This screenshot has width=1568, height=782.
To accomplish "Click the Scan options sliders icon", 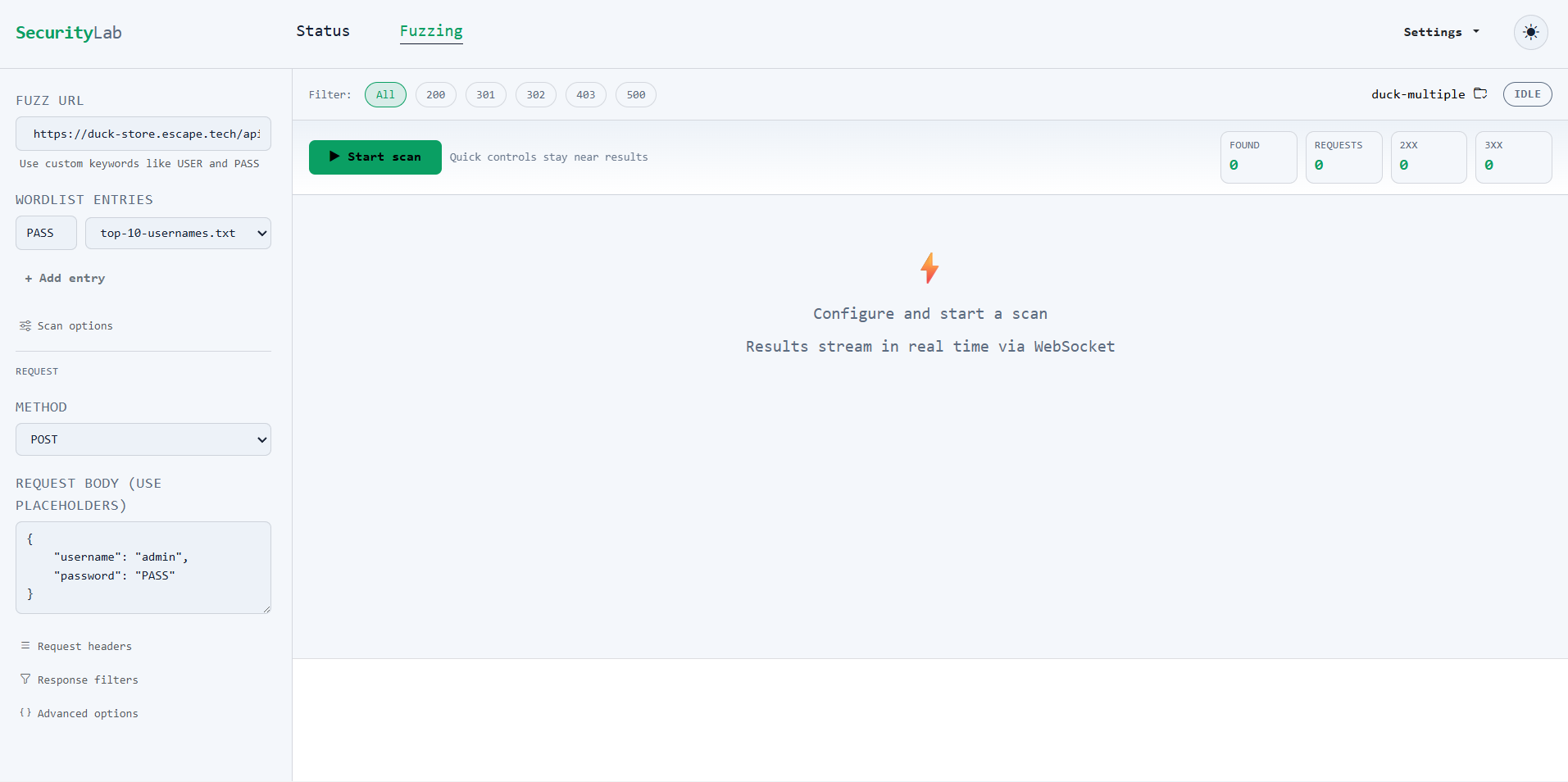I will (25, 325).
